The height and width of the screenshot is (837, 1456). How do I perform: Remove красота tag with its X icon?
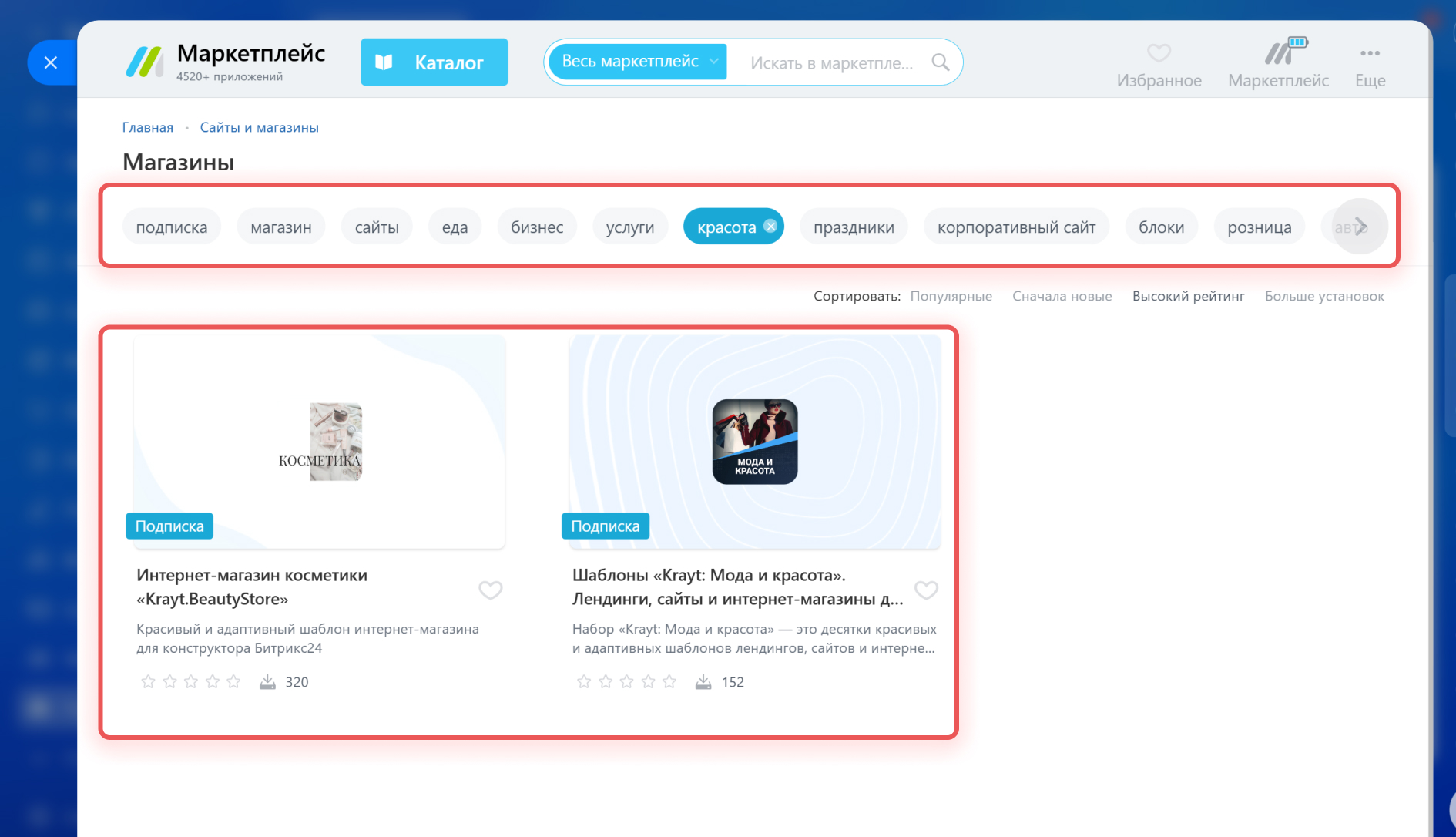click(770, 226)
